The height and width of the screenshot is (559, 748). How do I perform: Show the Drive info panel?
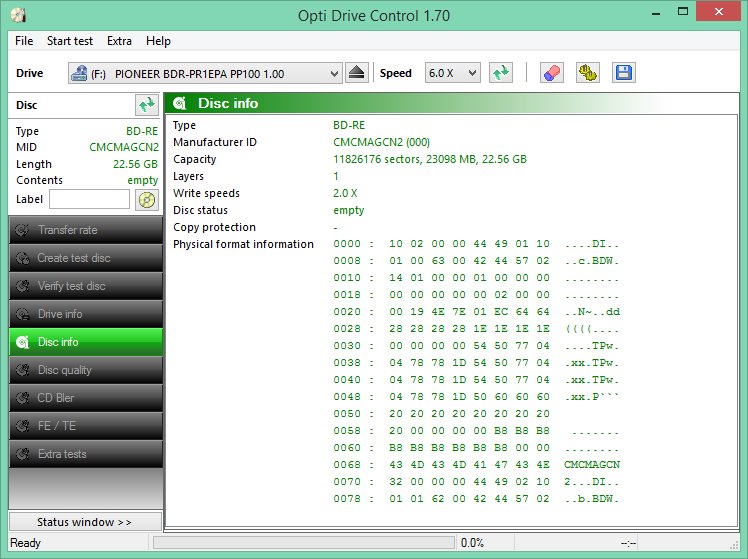tap(86, 314)
